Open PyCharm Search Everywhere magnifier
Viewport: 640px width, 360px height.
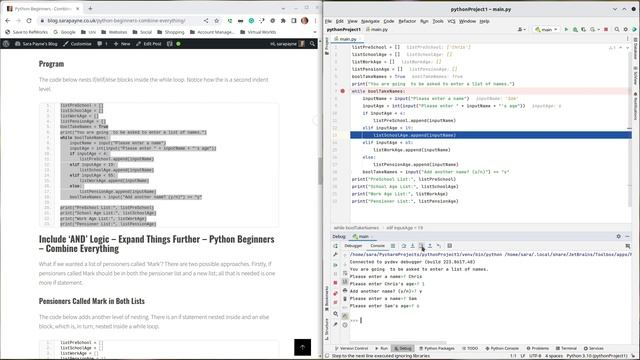[x=617, y=29]
